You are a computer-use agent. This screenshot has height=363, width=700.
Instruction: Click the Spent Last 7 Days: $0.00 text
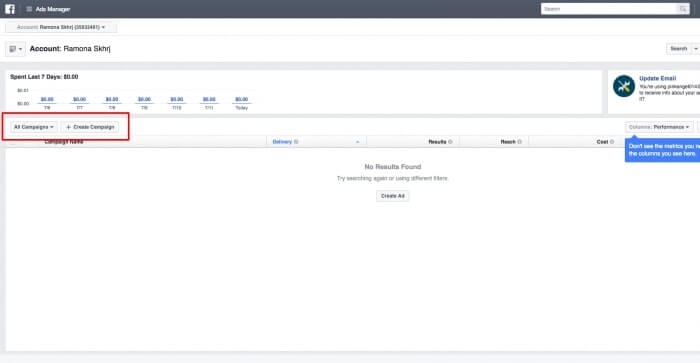[x=44, y=77]
